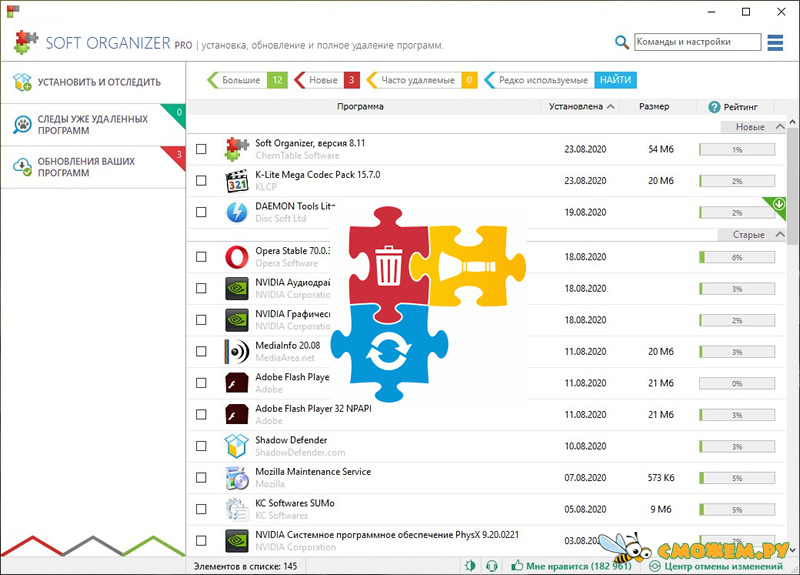This screenshot has width=800, height=575.
Task: Click the thumbs-up like icon
Action: (517, 565)
